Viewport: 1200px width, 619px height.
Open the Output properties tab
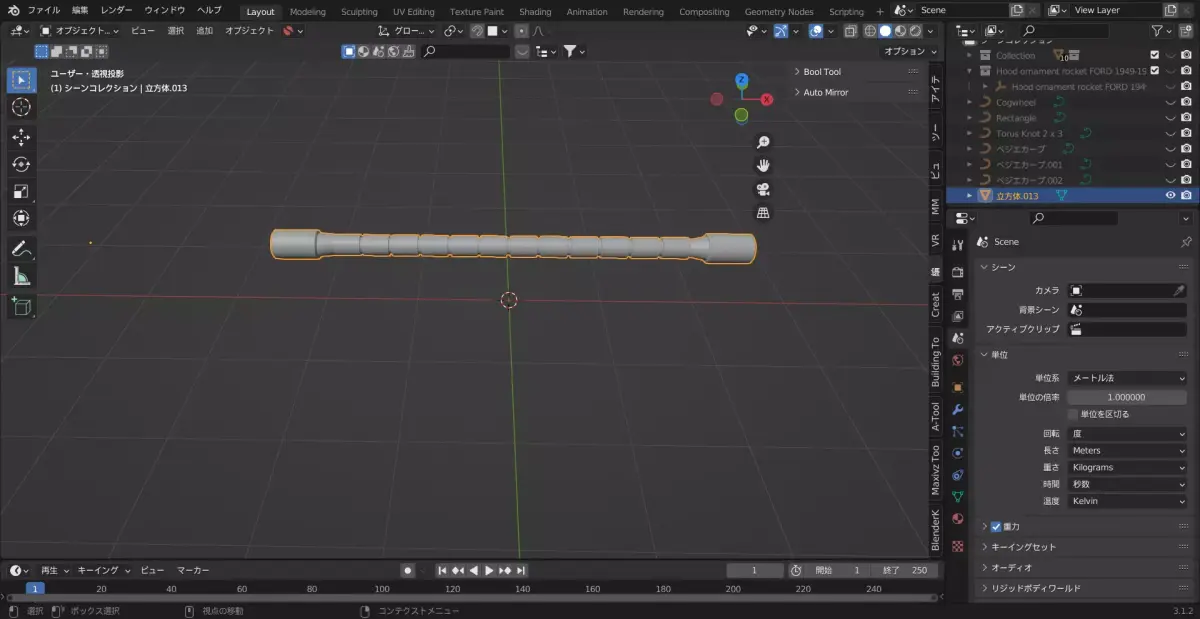[x=957, y=294]
